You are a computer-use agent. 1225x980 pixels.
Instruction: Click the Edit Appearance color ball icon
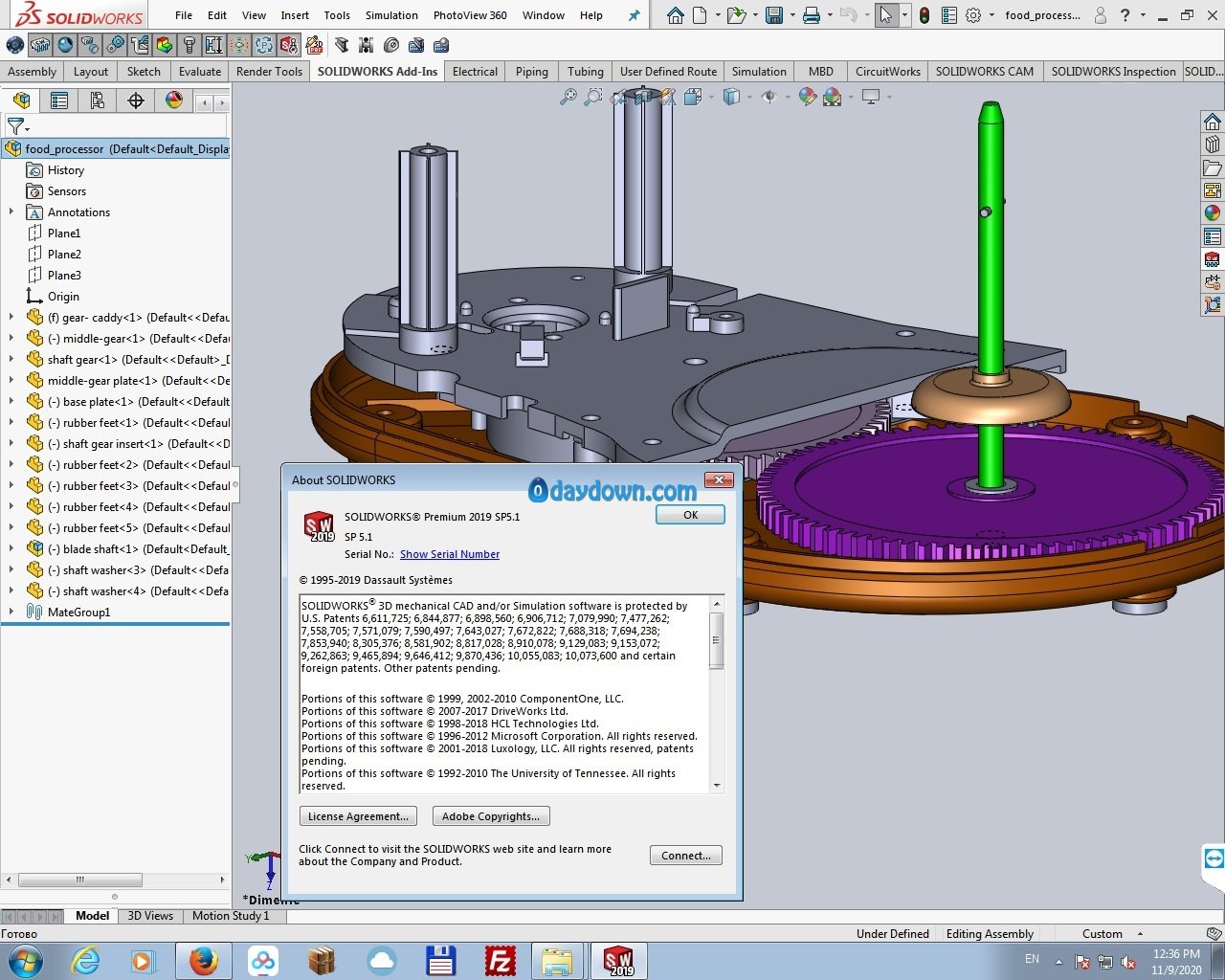pyautogui.click(x=807, y=97)
